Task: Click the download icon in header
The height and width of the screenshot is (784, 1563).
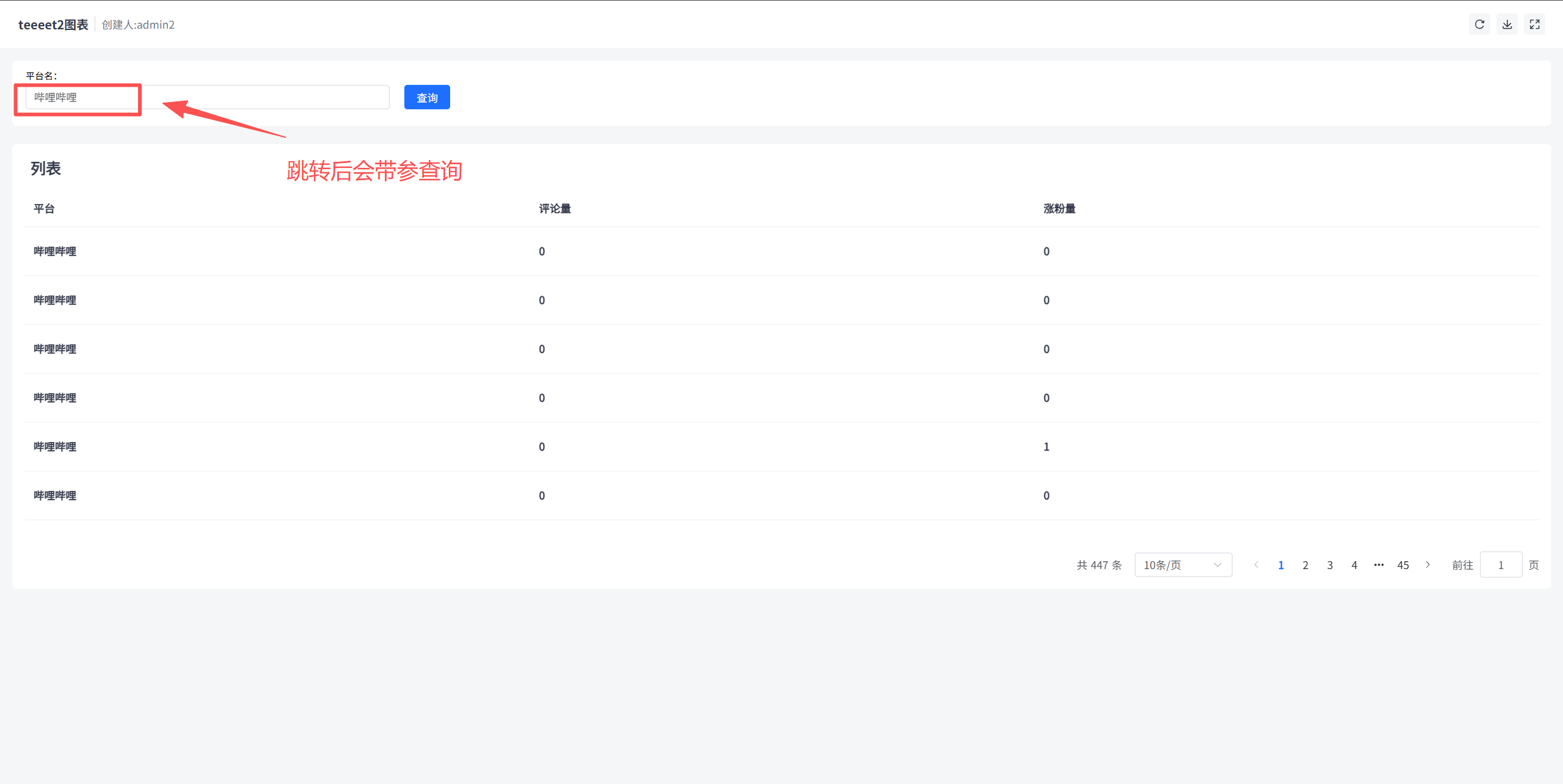Action: pos(1507,24)
